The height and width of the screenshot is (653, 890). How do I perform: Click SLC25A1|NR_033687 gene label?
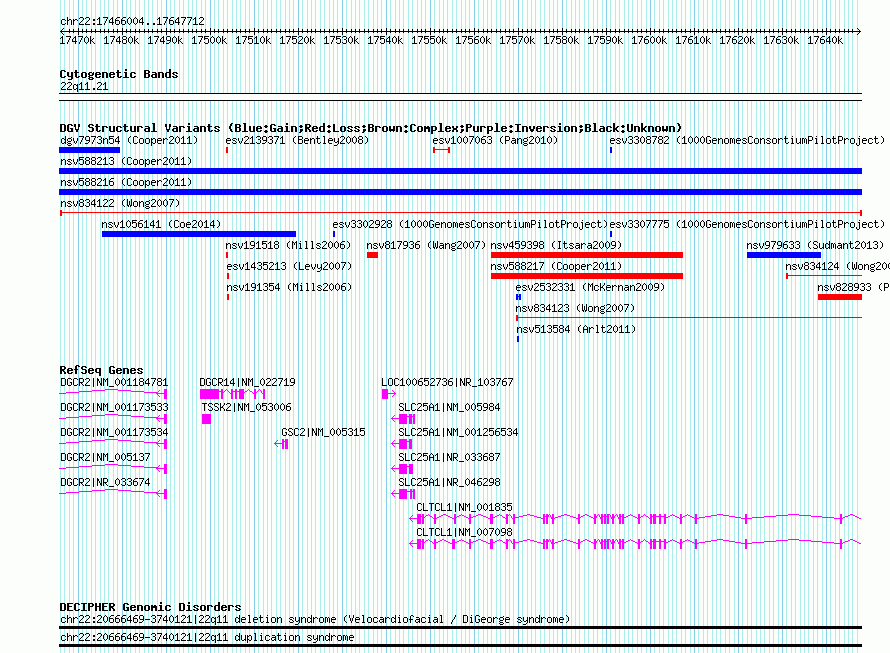coord(449,457)
